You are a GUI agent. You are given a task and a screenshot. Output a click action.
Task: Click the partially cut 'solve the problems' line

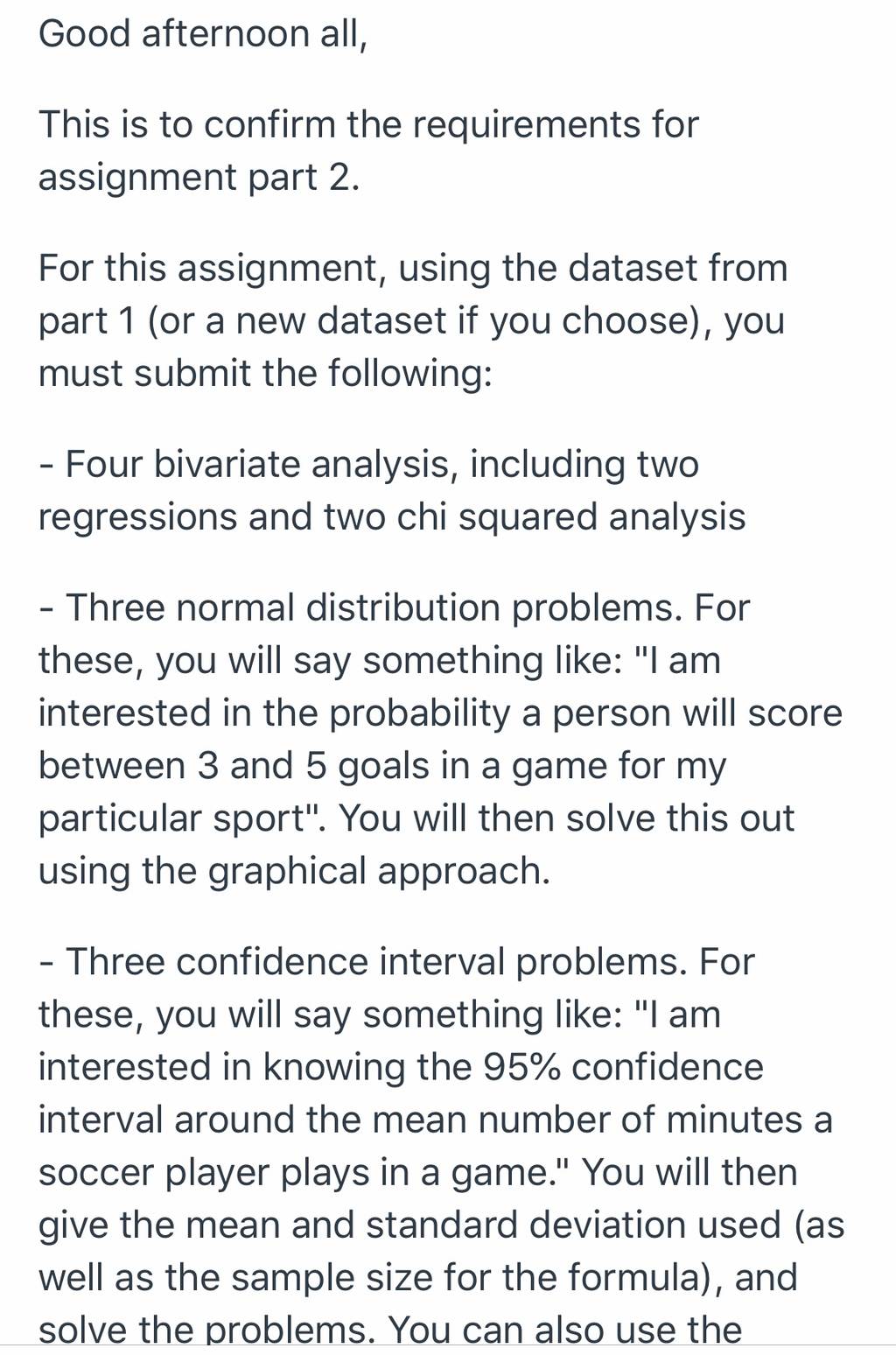[390, 1330]
